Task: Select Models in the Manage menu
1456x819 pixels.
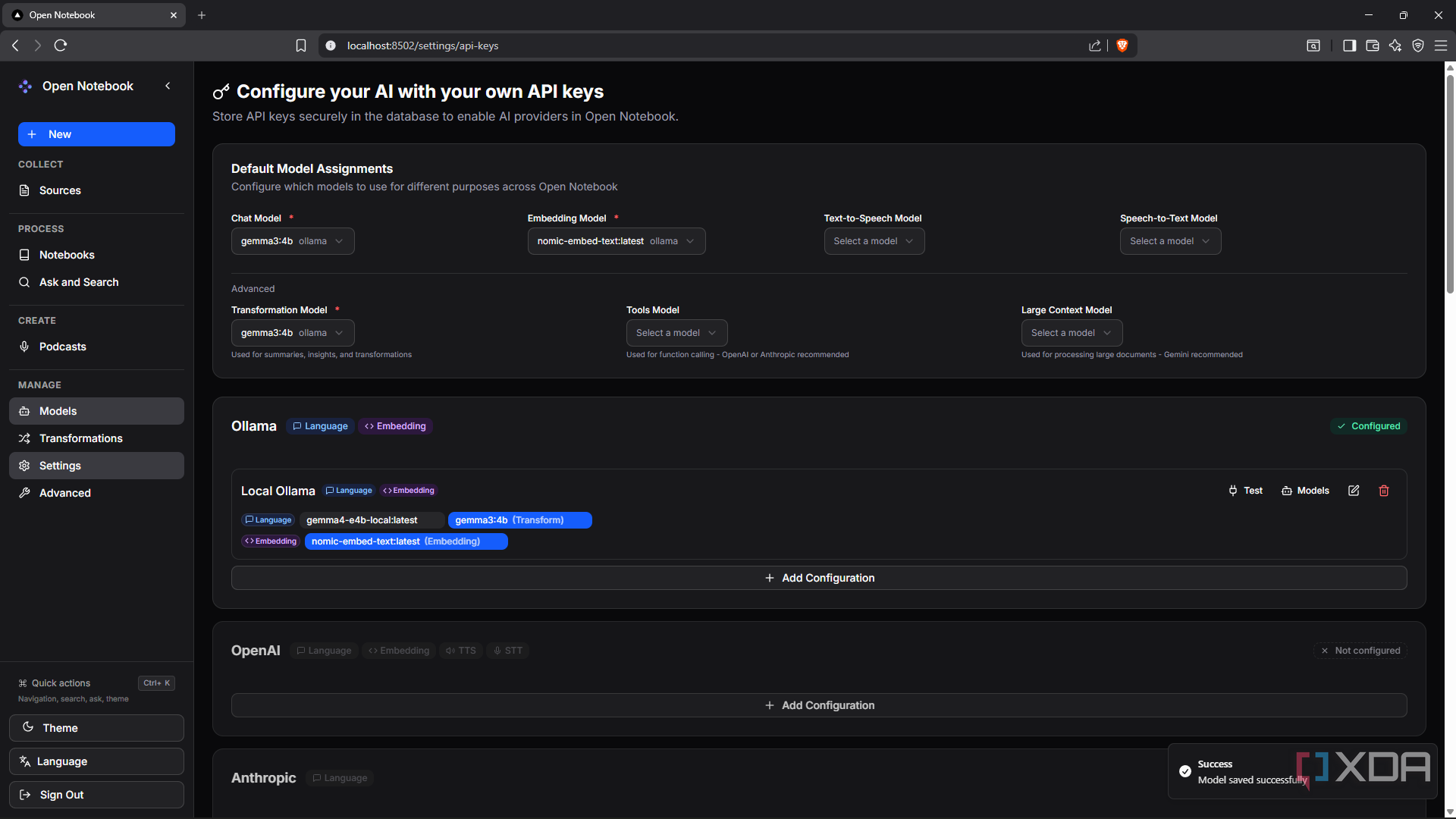Action: click(96, 411)
